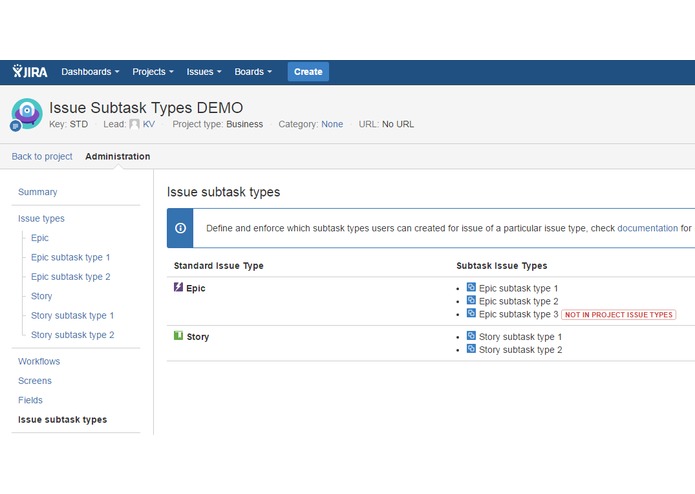Click the Project type Business text
Image resolution: width=695 pixels, height=494 pixels.
(218, 124)
